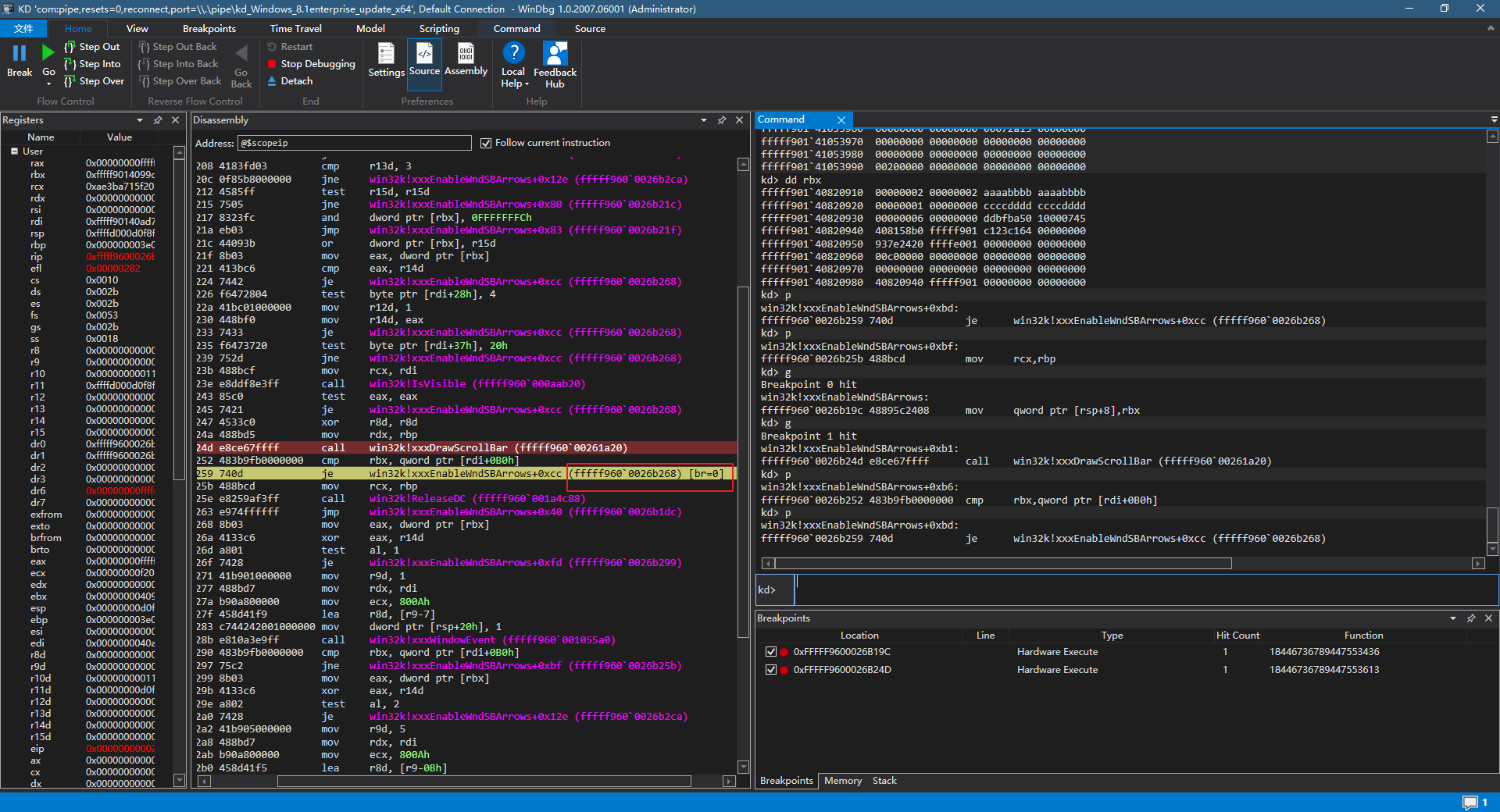Pin the Registers panel
This screenshot has width=1500, height=812.
(158, 120)
